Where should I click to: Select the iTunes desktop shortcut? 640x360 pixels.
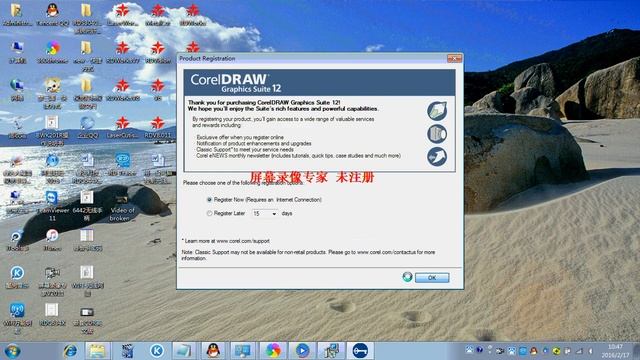point(52,240)
